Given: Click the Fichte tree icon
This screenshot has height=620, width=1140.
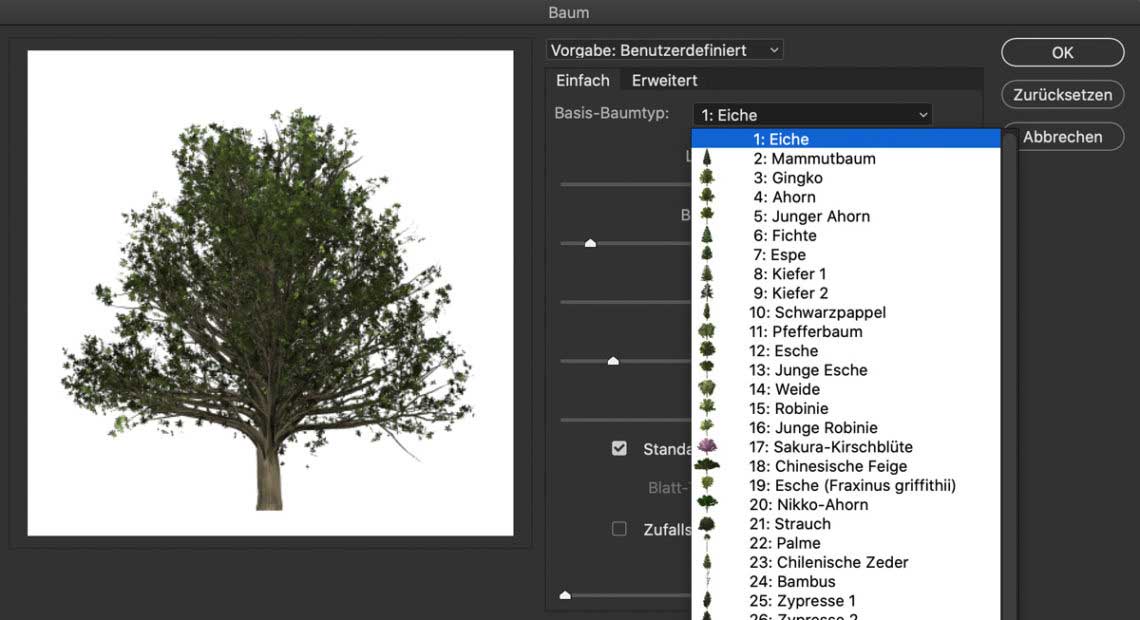Looking at the screenshot, I should 707,235.
